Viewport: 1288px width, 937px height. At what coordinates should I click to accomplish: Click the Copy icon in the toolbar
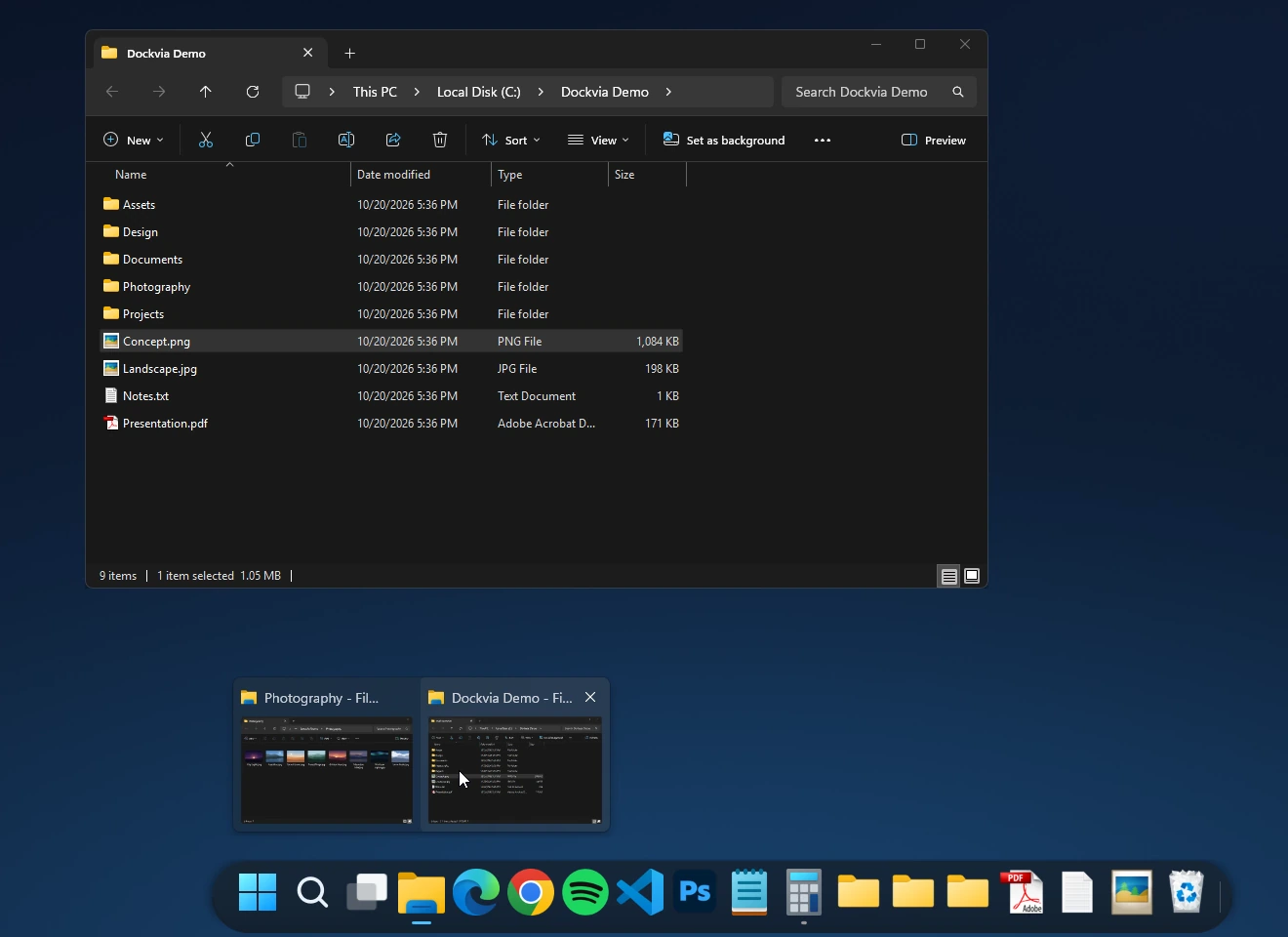pyautogui.click(x=253, y=140)
